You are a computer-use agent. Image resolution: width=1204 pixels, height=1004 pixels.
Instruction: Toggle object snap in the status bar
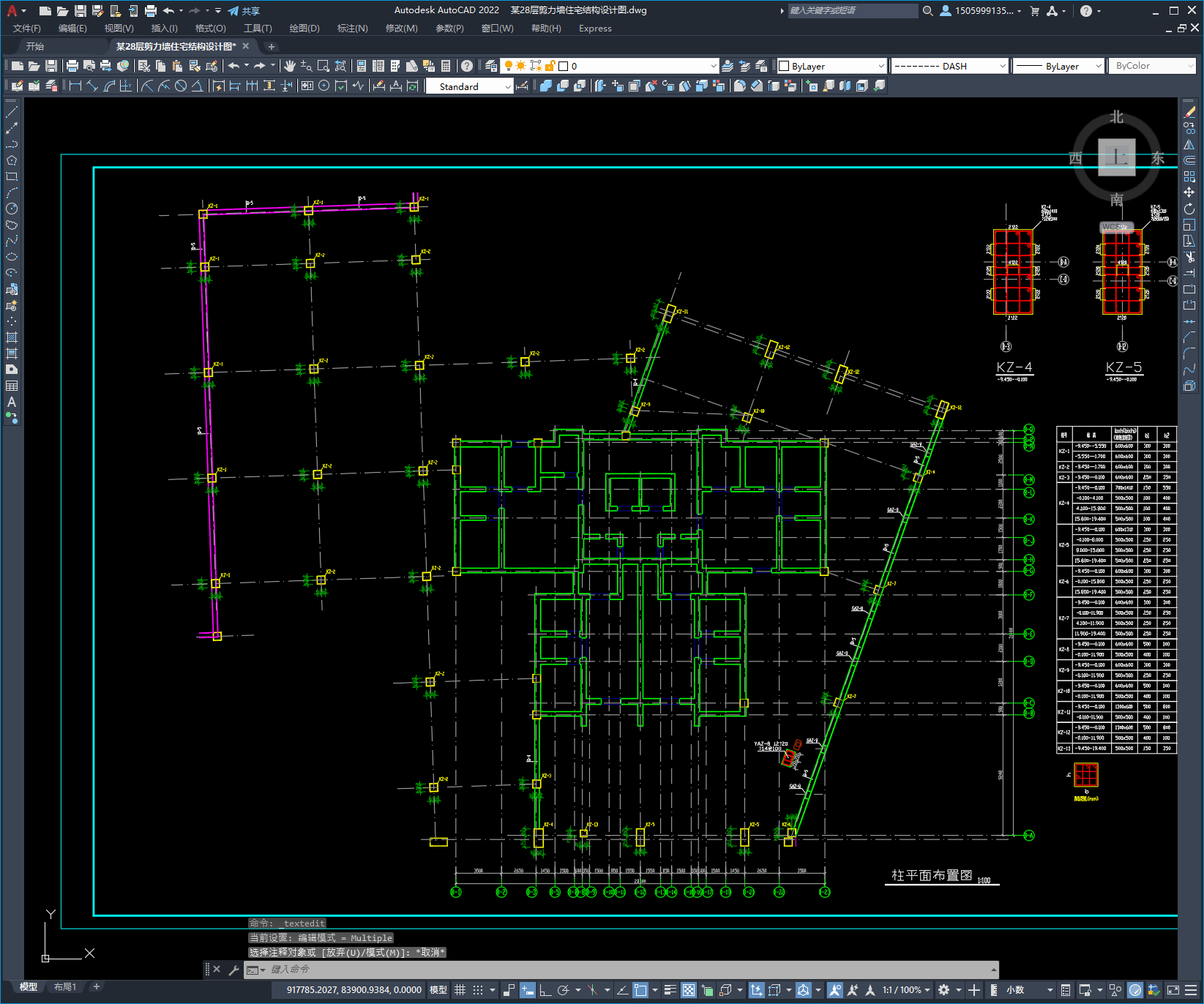point(640,990)
